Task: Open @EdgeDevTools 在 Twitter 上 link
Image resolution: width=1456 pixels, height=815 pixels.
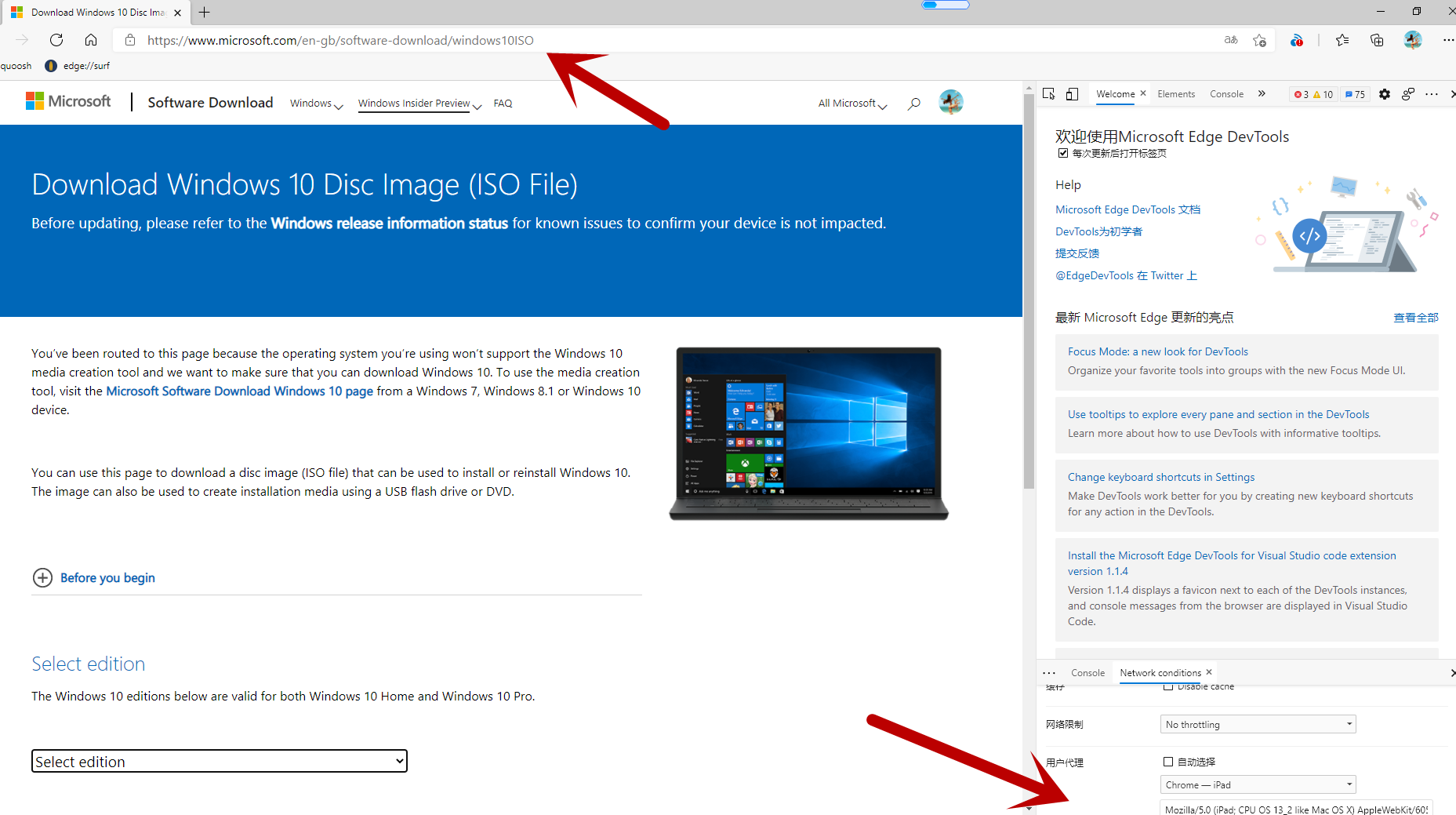Action: click(1126, 275)
